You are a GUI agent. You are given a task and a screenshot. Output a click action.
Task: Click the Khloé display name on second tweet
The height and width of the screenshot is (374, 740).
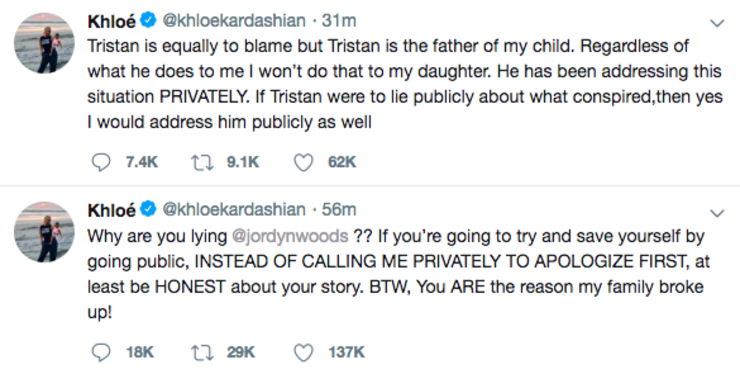pyautogui.click(x=112, y=210)
